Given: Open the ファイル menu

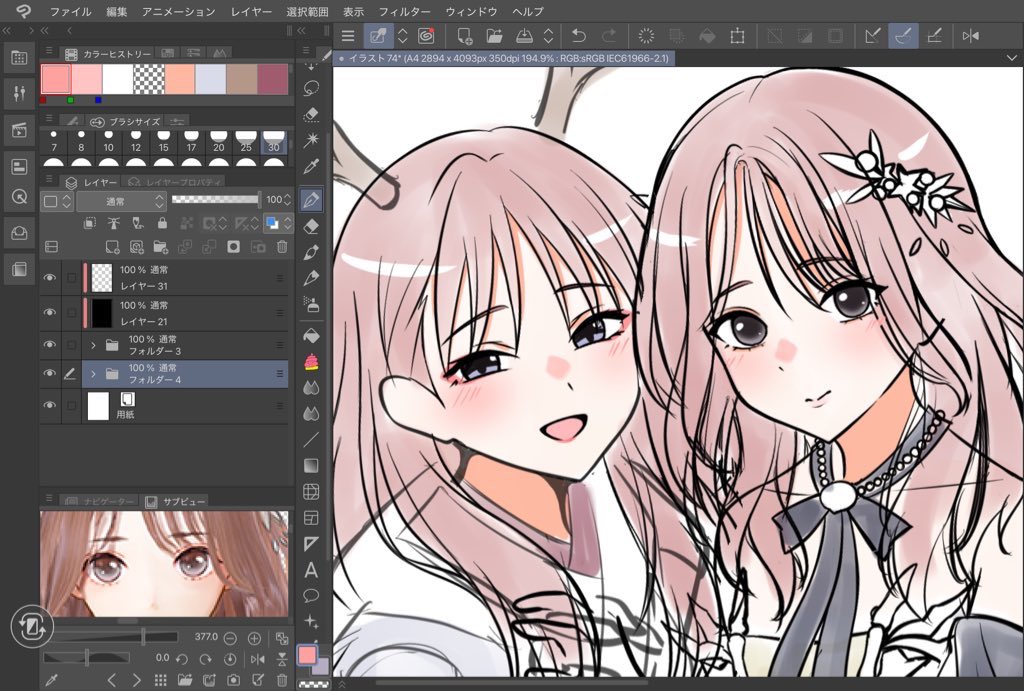Looking at the screenshot, I should click(71, 12).
